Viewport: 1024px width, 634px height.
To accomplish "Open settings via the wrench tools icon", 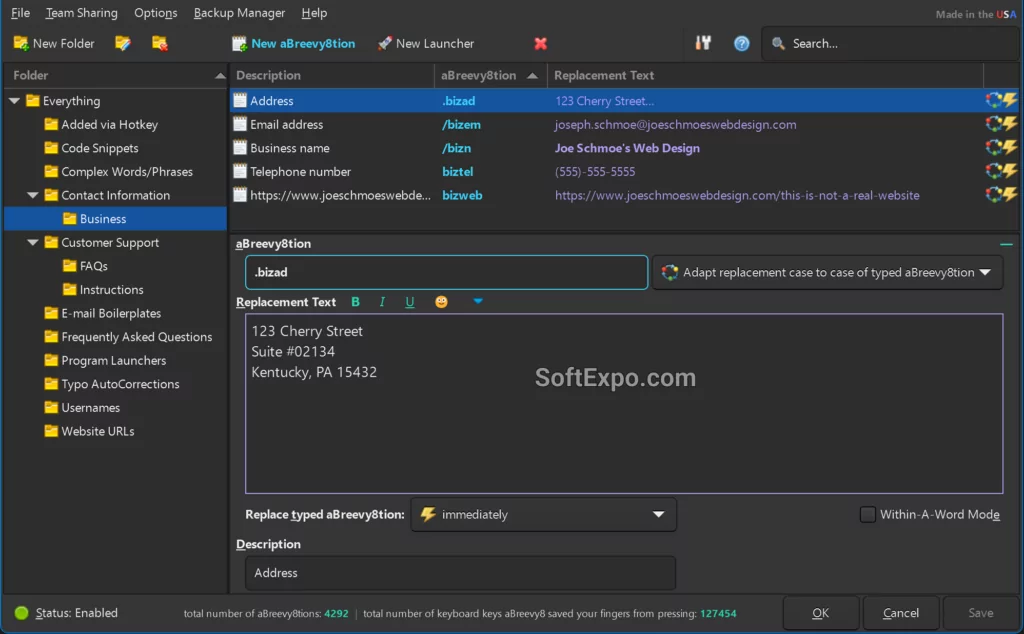I will tap(703, 44).
